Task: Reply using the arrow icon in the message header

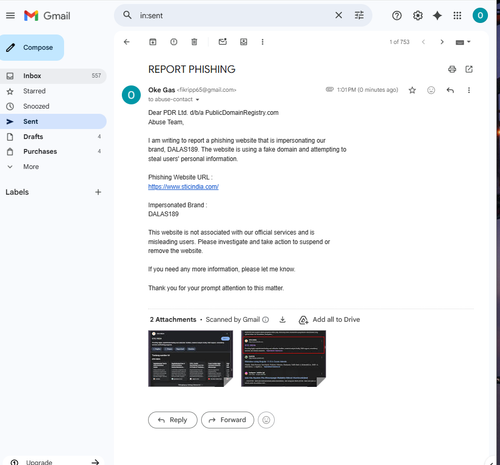Action: click(x=450, y=90)
